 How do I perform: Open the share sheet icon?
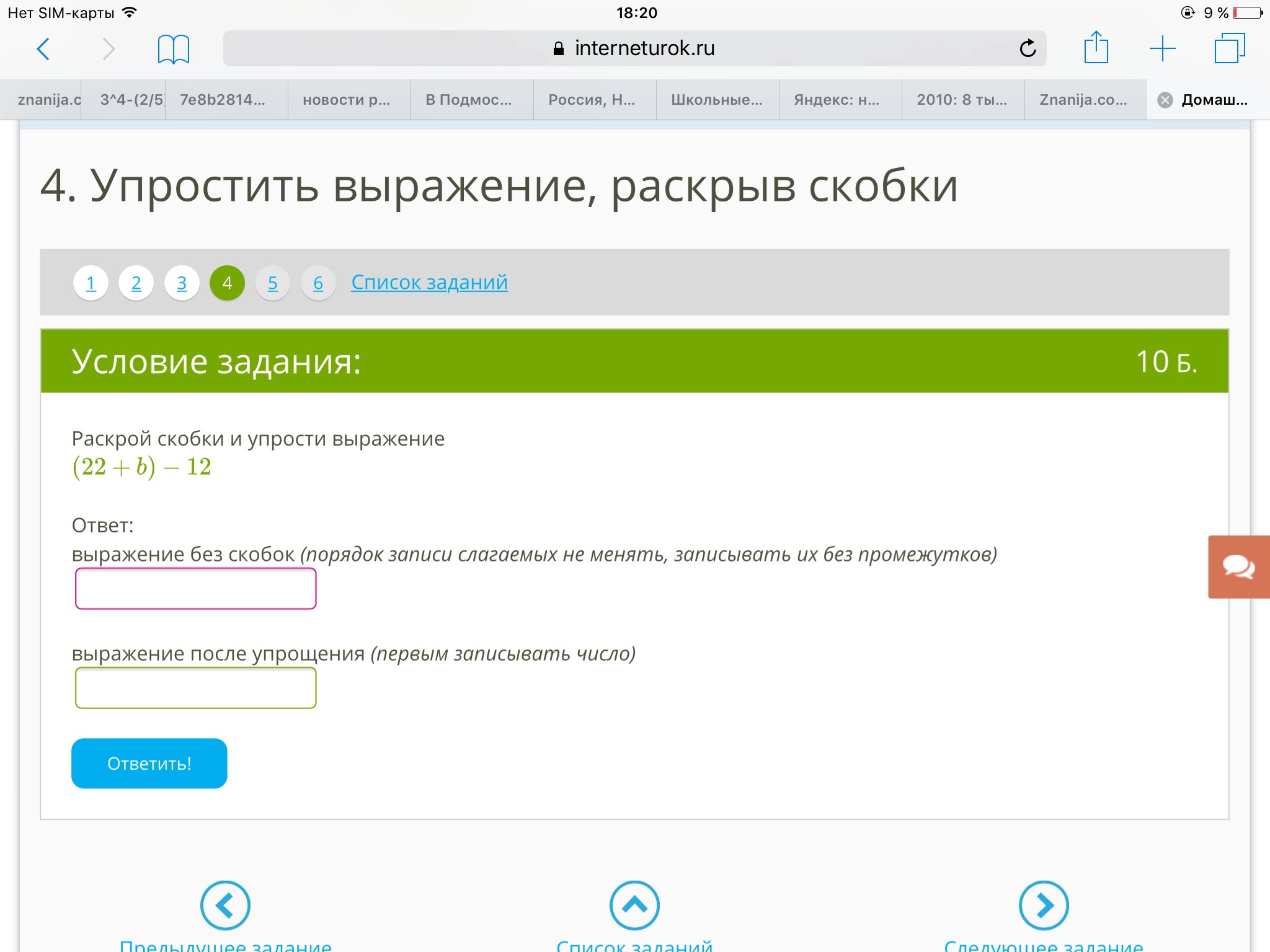1096,48
